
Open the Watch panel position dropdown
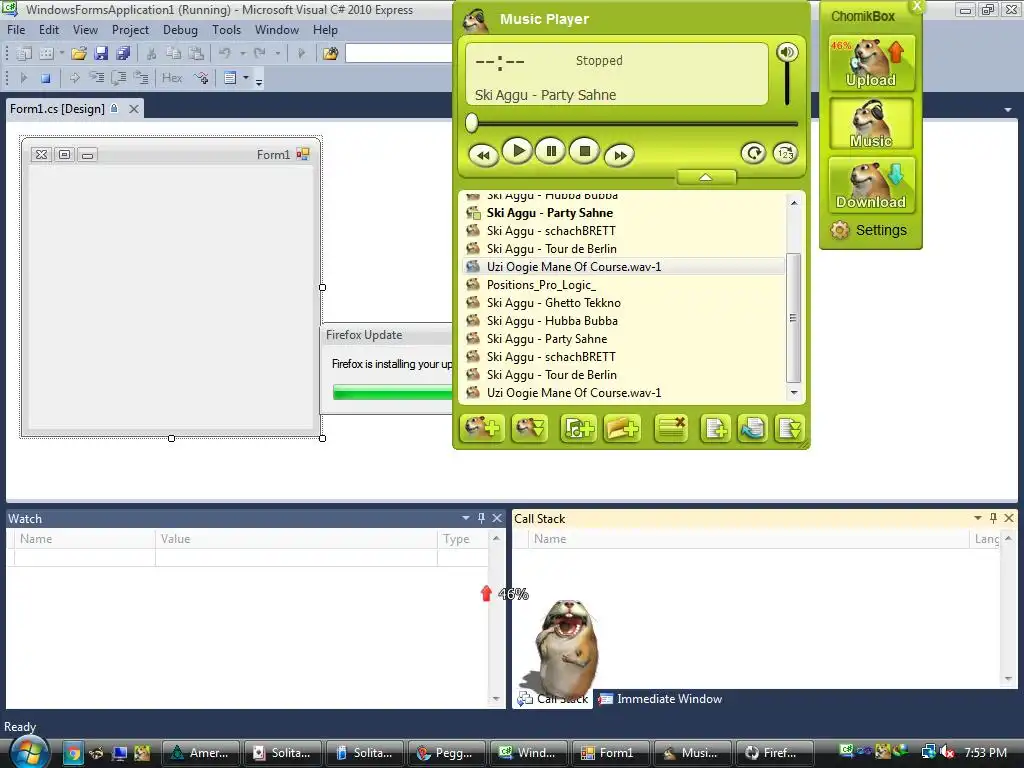click(x=466, y=518)
